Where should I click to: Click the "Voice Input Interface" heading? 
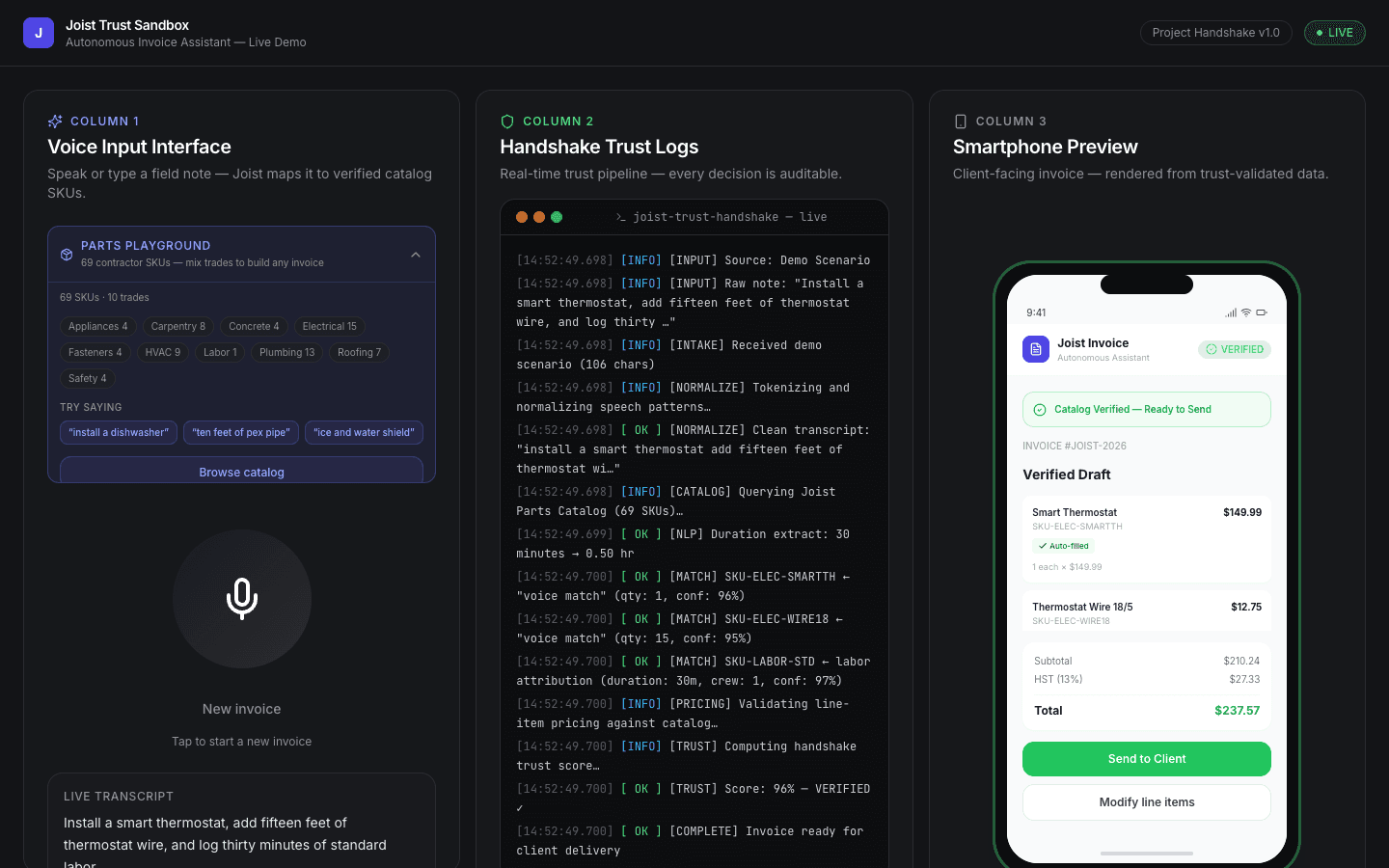click(x=140, y=147)
